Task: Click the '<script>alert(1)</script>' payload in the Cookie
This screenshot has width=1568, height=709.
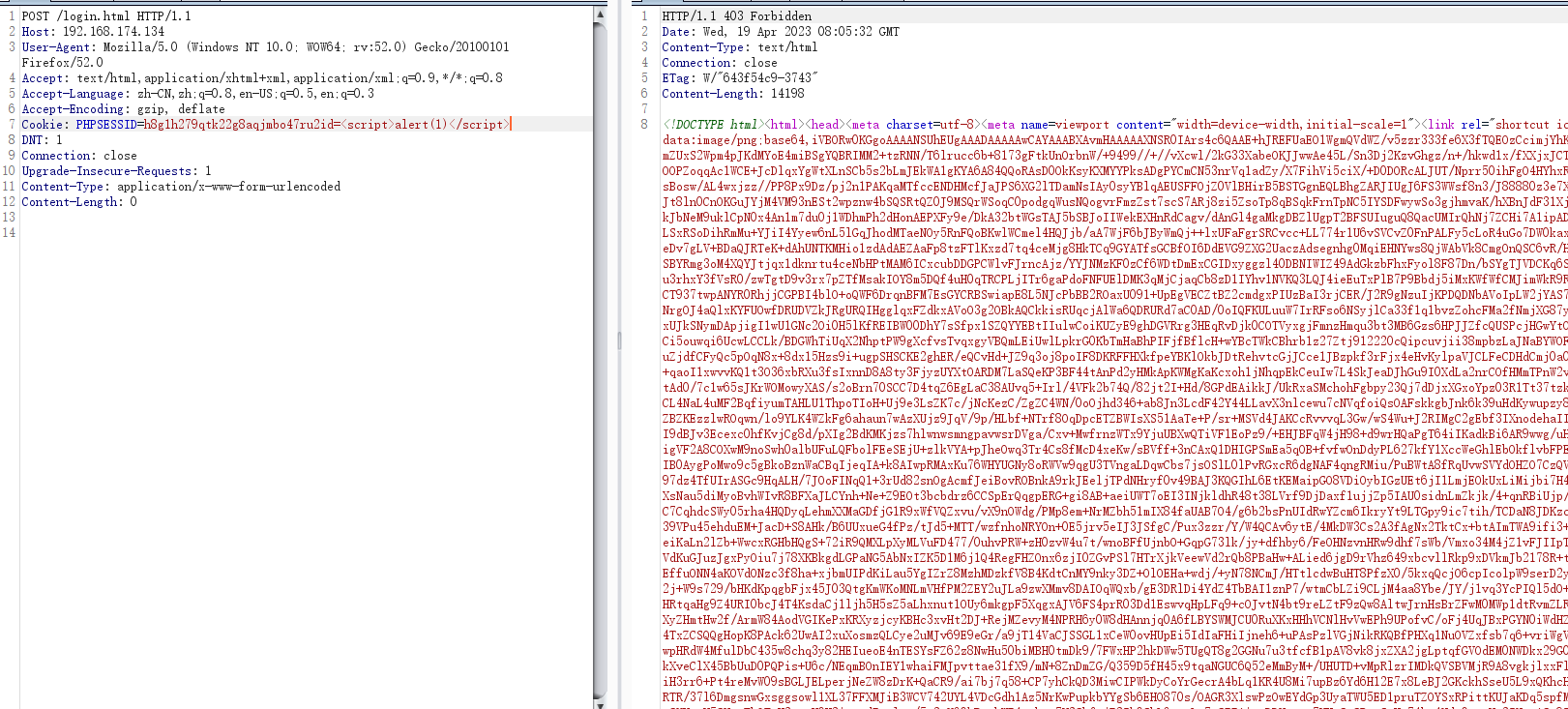Action: click(424, 124)
